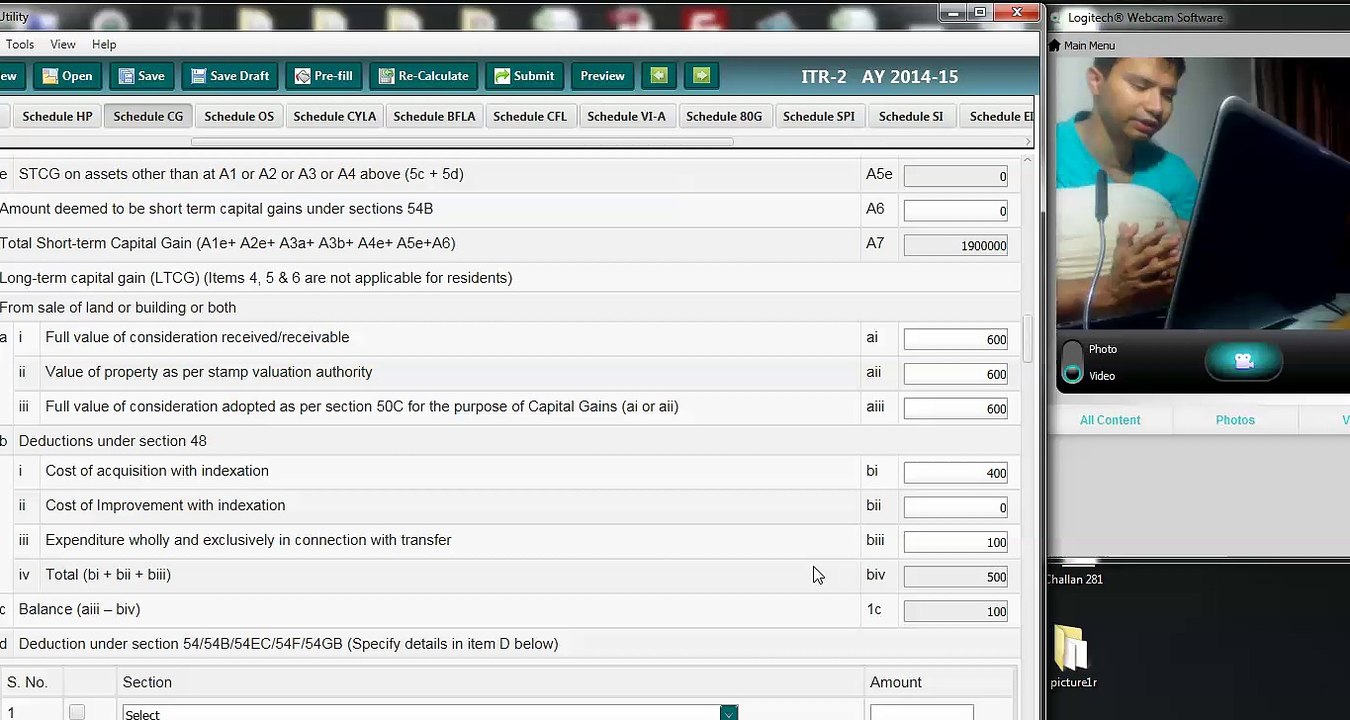
Task: Submit the ITR-2 return
Action: pyautogui.click(x=524, y=76)
